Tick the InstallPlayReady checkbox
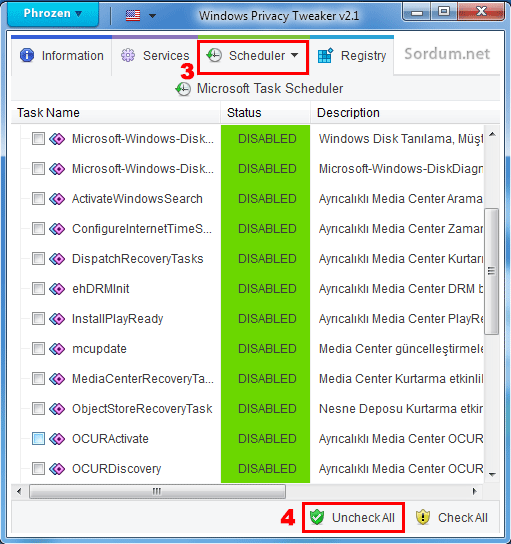The image size is (511, 544). tap(38, 319)
